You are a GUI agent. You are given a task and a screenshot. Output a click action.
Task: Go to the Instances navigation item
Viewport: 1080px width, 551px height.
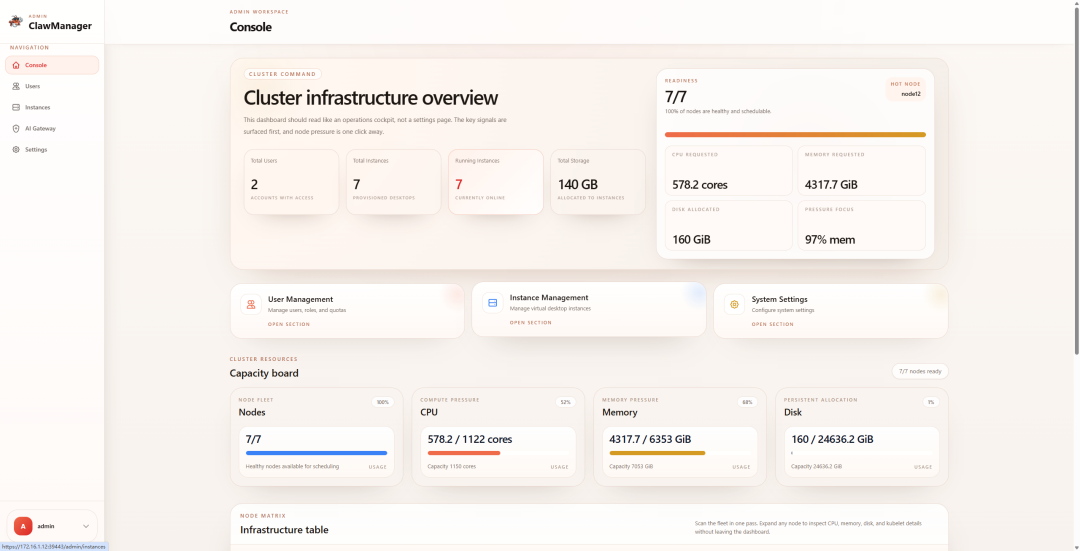(x=37, y=107)
